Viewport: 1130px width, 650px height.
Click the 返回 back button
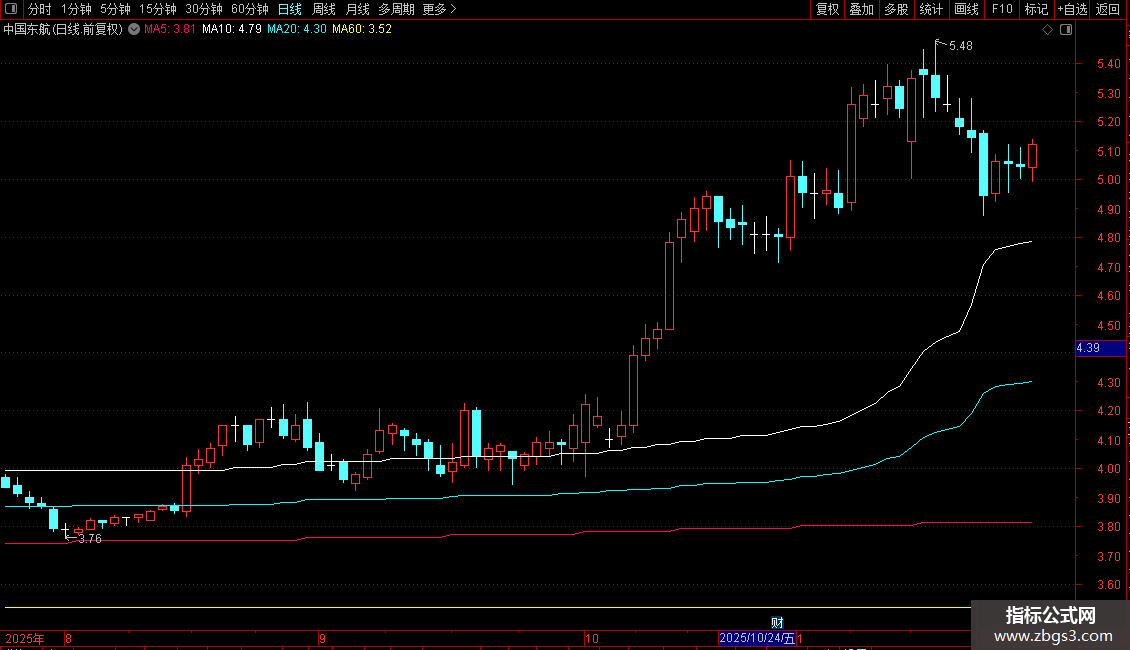point(1108,9)
